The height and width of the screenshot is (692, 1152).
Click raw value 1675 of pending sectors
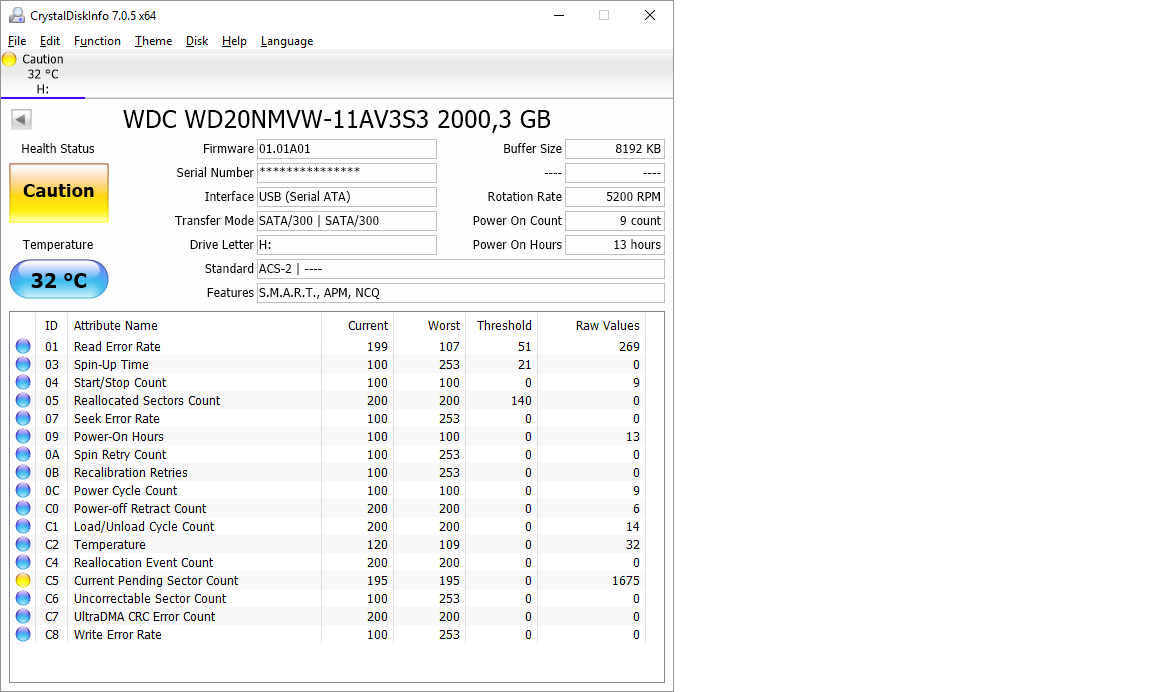click(x=625, y=580)
